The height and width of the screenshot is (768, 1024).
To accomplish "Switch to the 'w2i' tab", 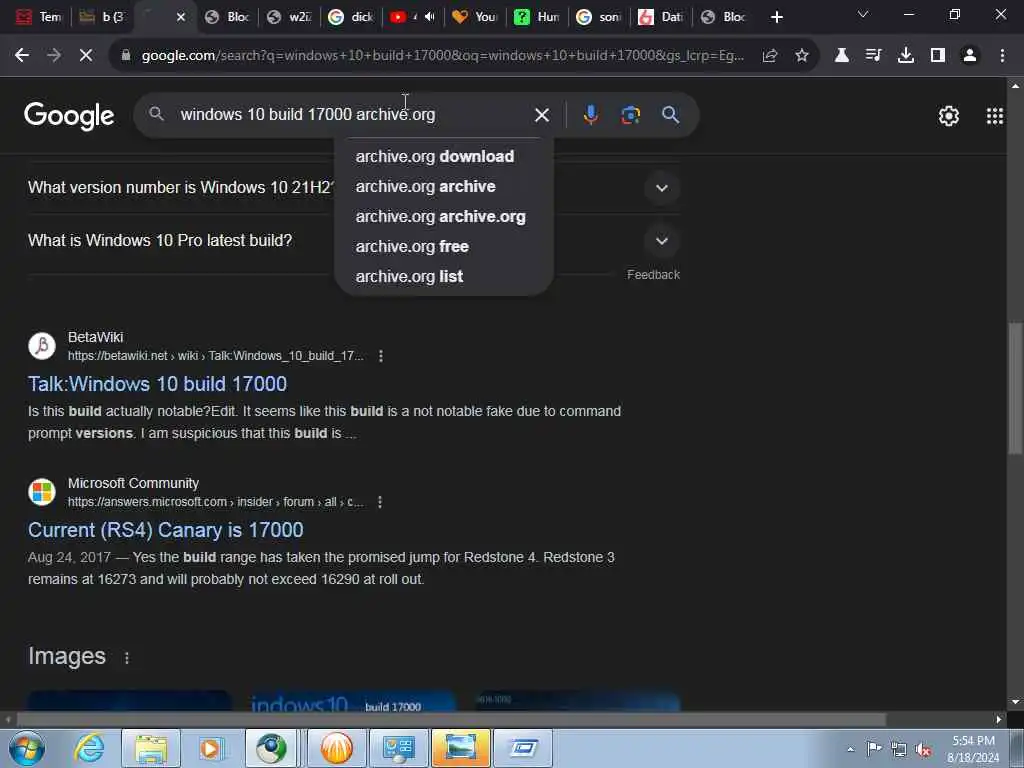I will (x=290, y=17).
